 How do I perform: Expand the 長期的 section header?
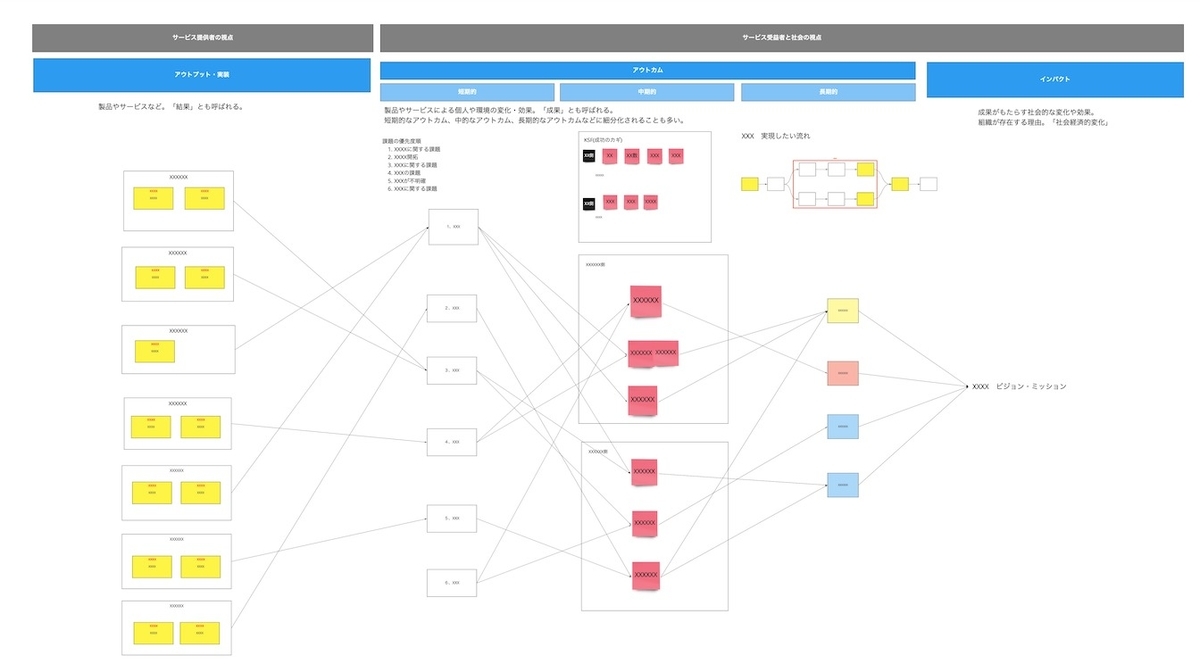[827, 91]
